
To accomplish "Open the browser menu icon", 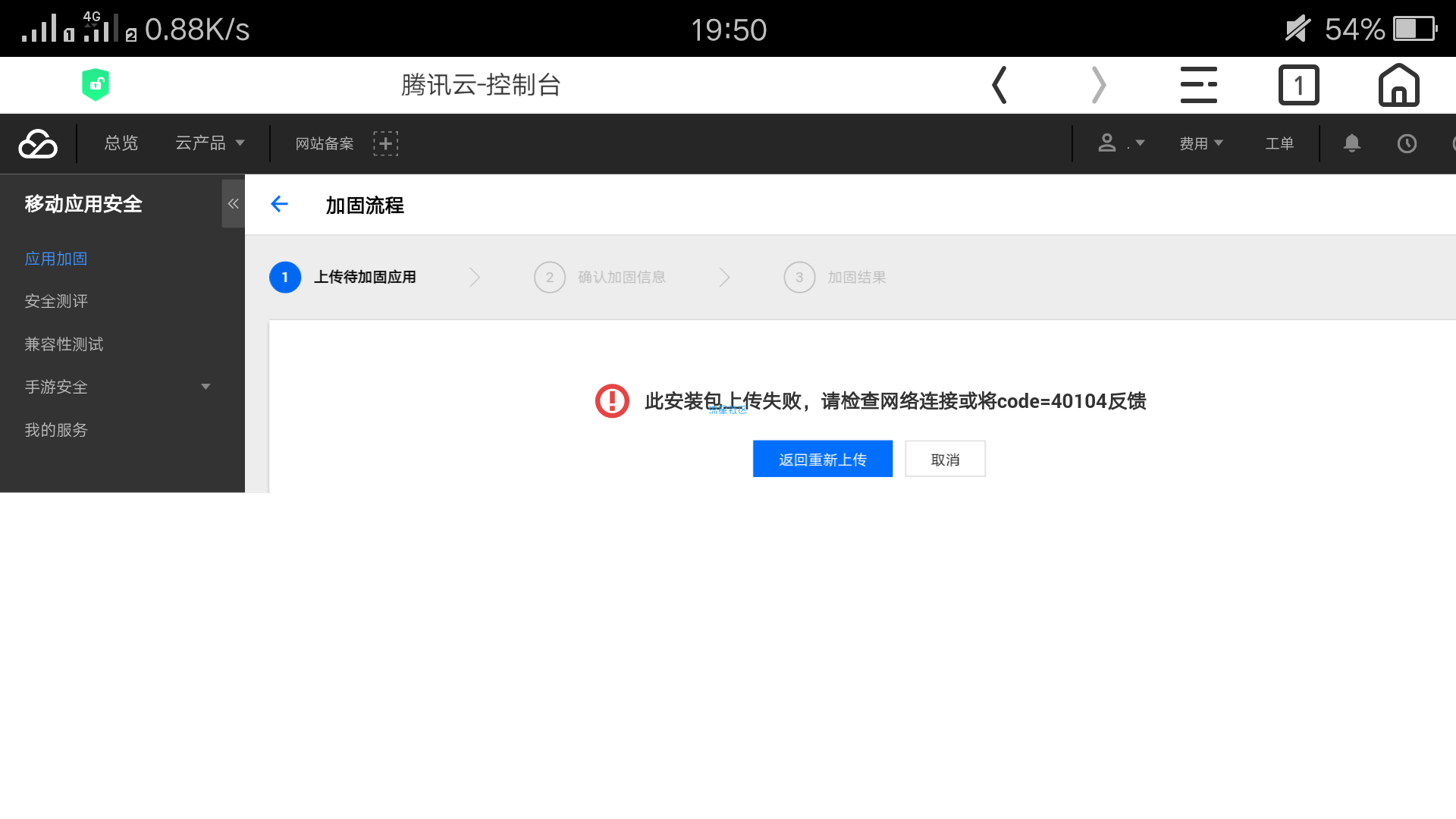I will pyautogui.click(x=1198, y=85).
